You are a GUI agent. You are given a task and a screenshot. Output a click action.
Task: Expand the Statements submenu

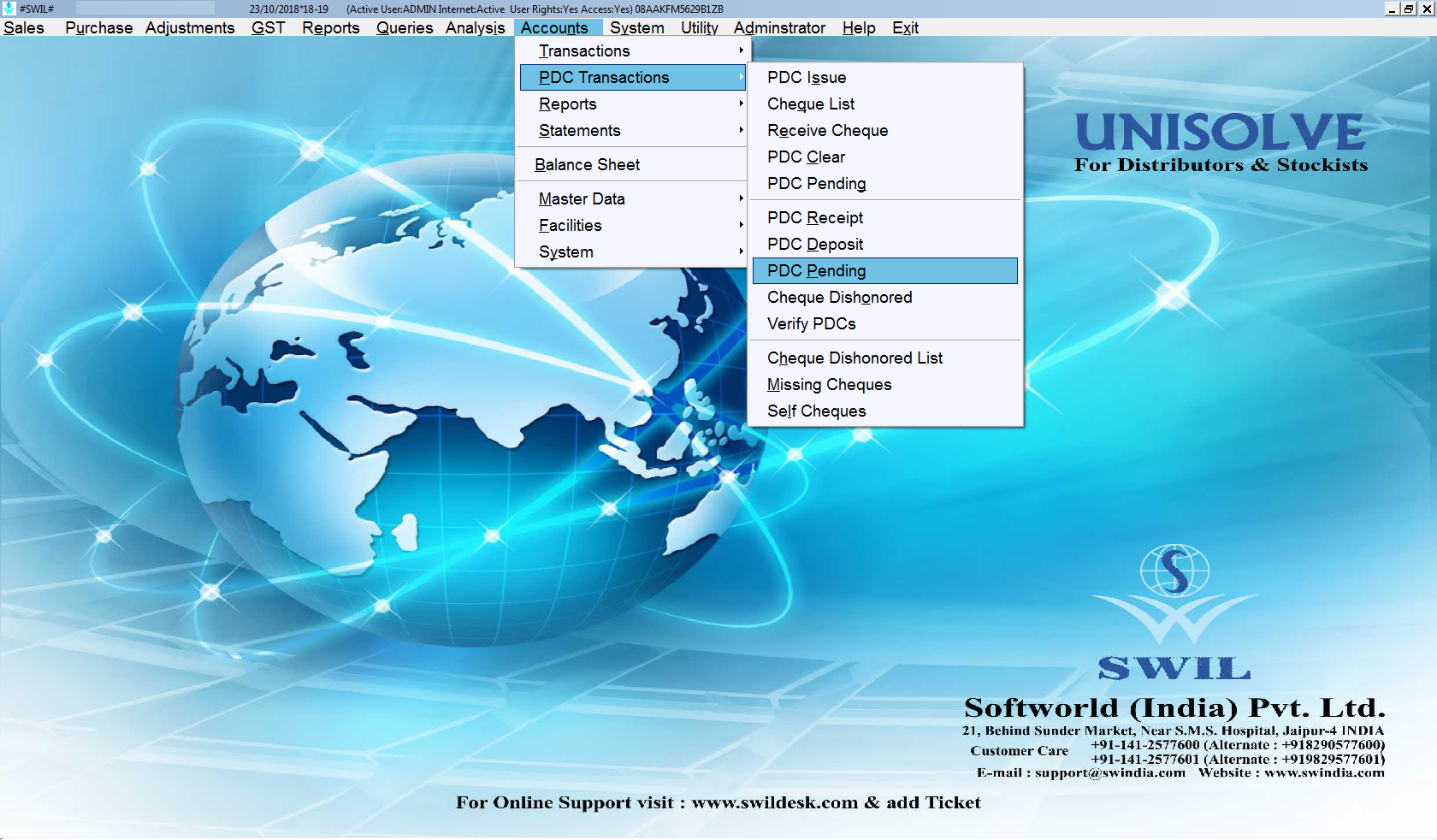tap(633, 131)
